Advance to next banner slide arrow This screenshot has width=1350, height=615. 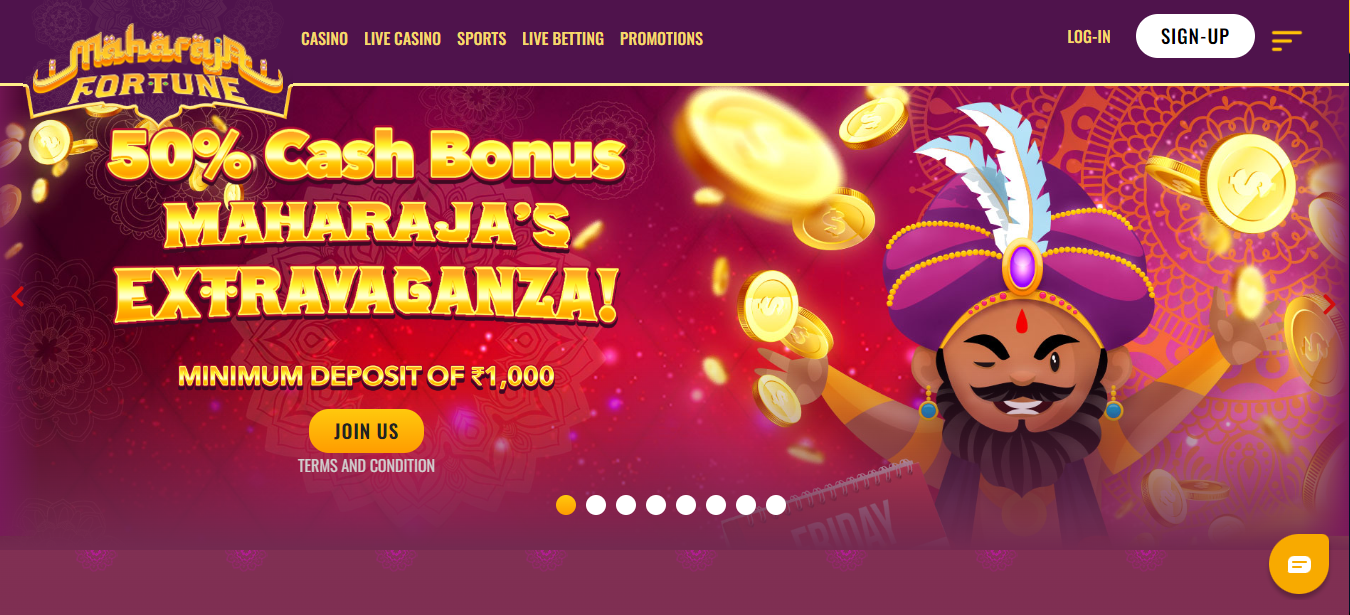coord(1328,304)
